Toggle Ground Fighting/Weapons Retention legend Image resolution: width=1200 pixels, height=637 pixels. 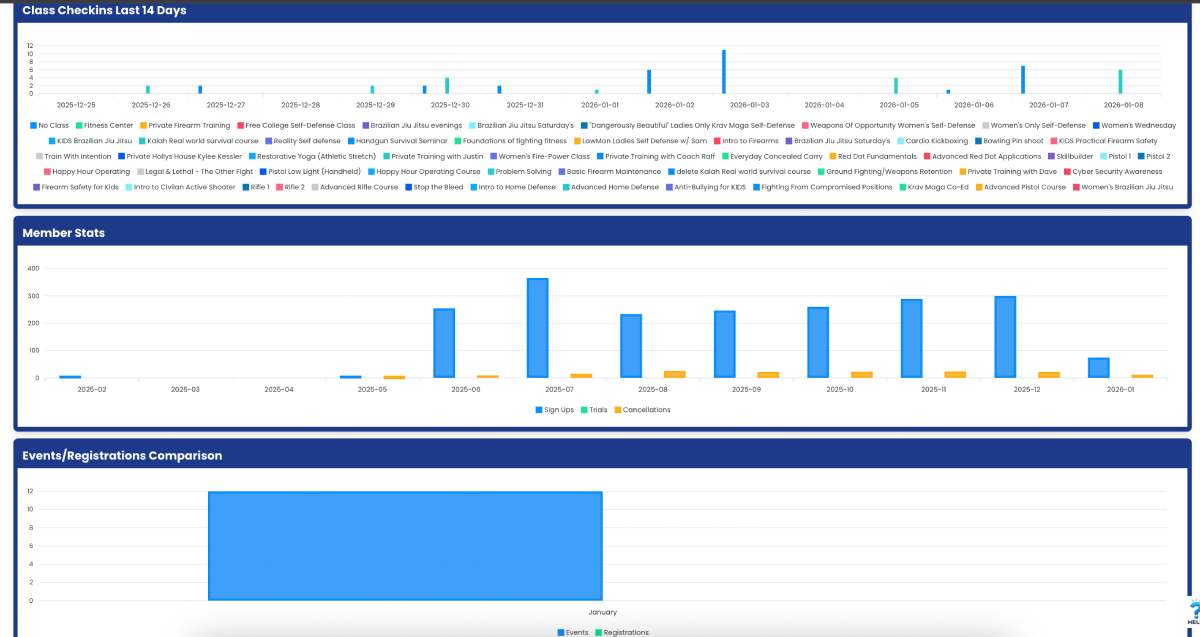pos(884,171)
